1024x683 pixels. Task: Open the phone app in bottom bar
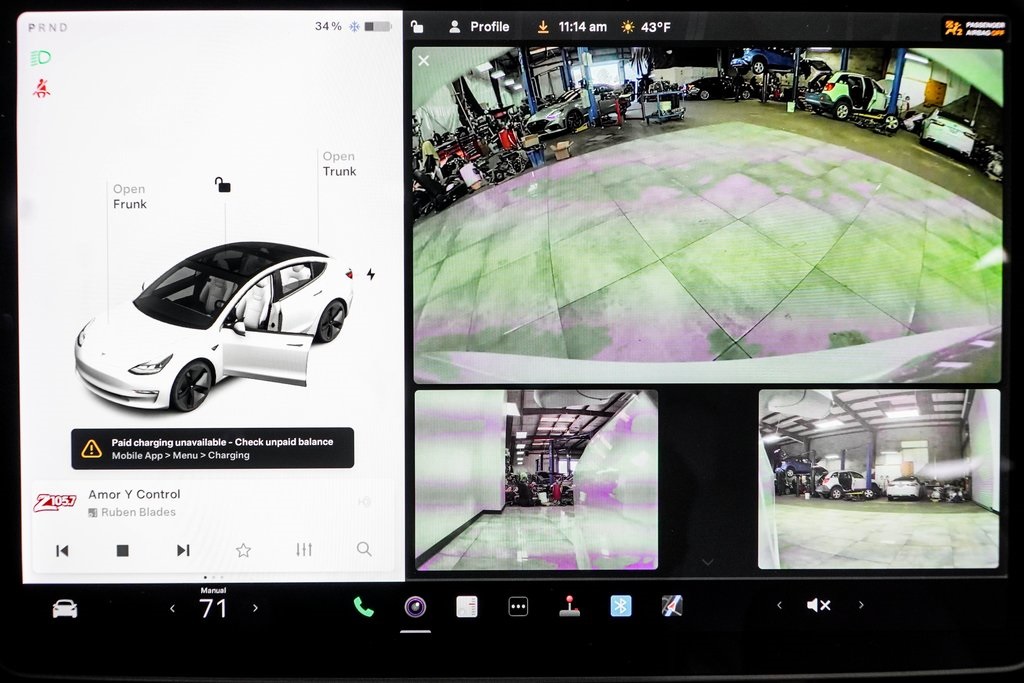click(363, 607)
